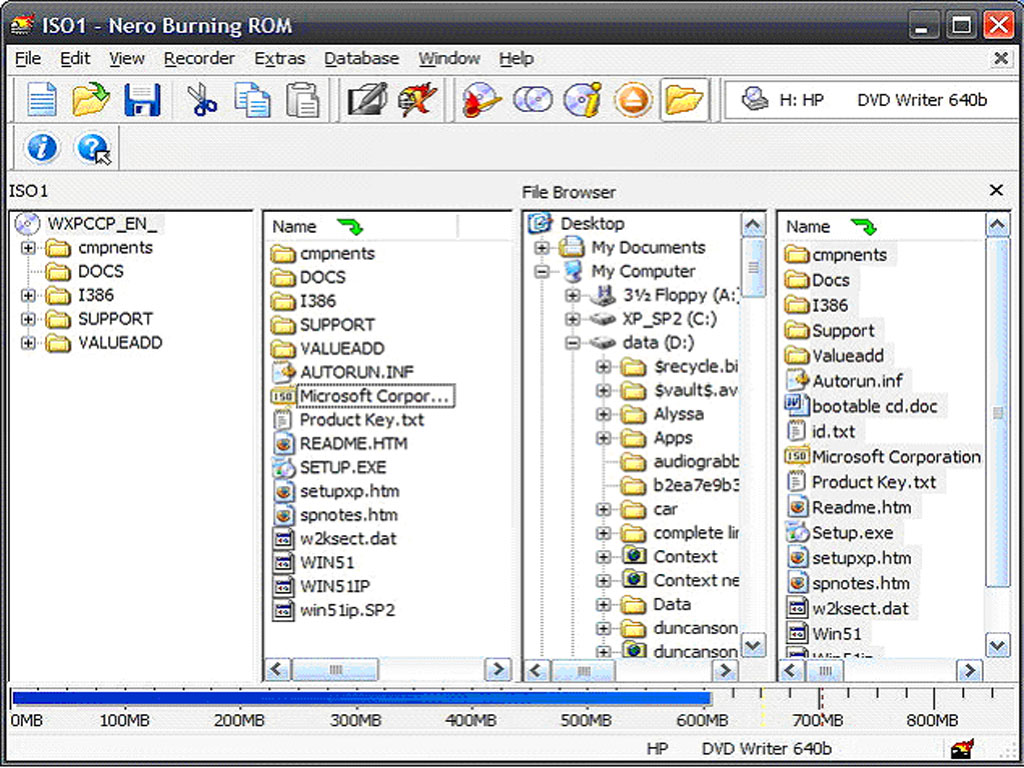Select SETUP.EXE in ISO1 list
The height and width of the screenshot is (768, 1024).
342,468
